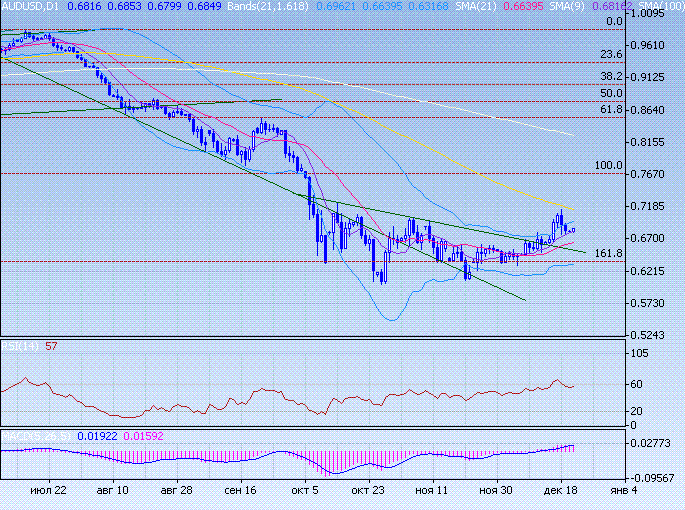The image size is (685, 510).
Task: Select the 38.2 Fibonacci level label
Action: point(611,77)
